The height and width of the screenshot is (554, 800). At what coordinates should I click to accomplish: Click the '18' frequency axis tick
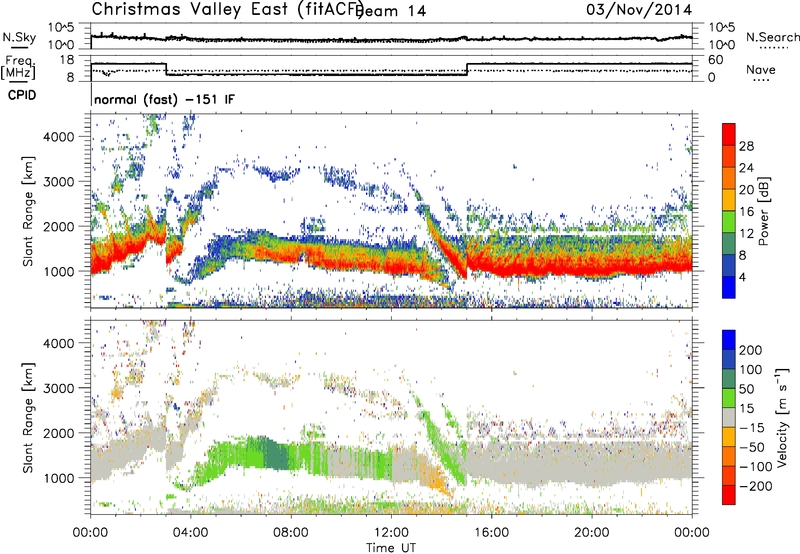pos(67,60)
